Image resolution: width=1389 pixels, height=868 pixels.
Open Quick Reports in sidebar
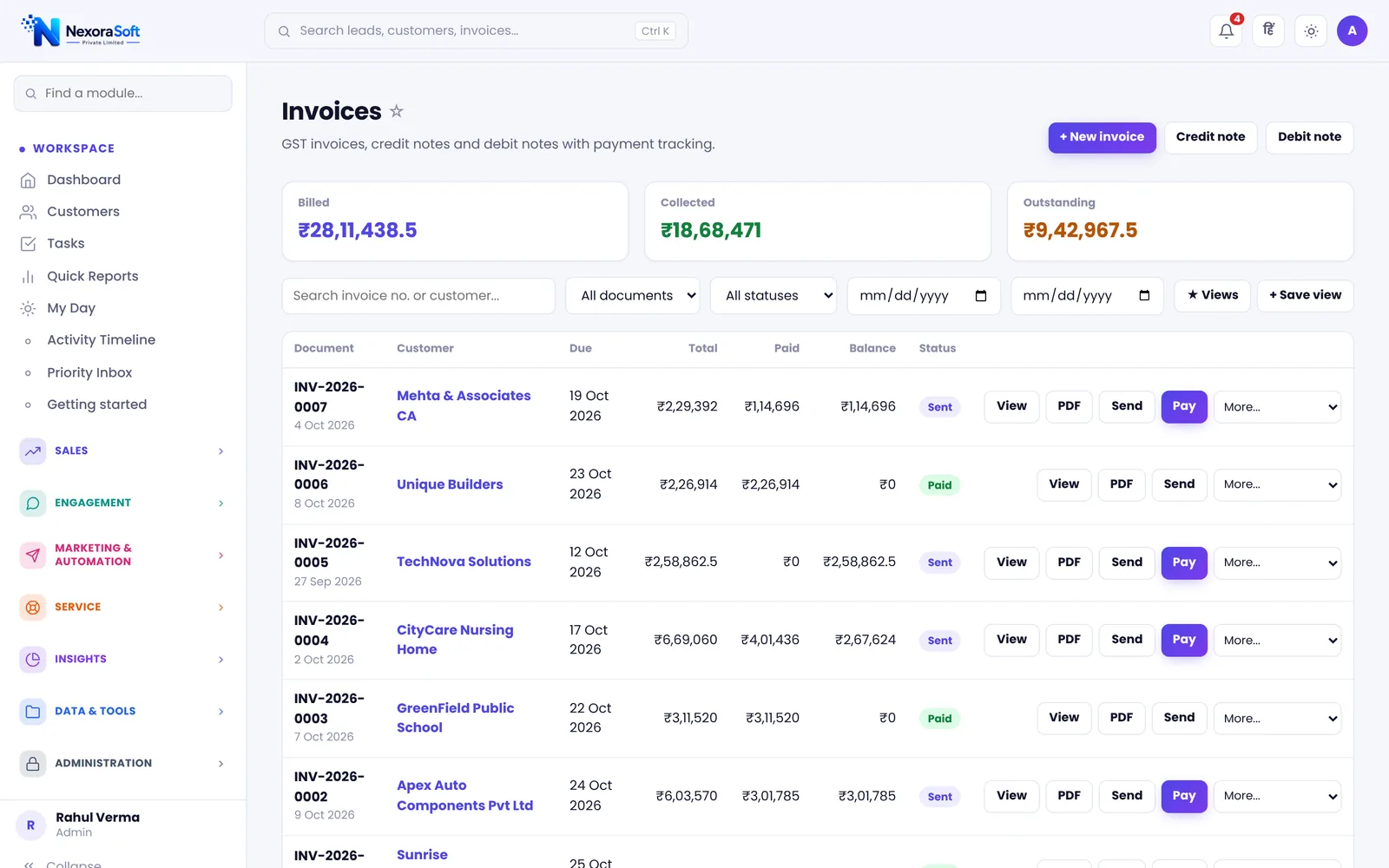pyautogui.click(x=93, y=276)
